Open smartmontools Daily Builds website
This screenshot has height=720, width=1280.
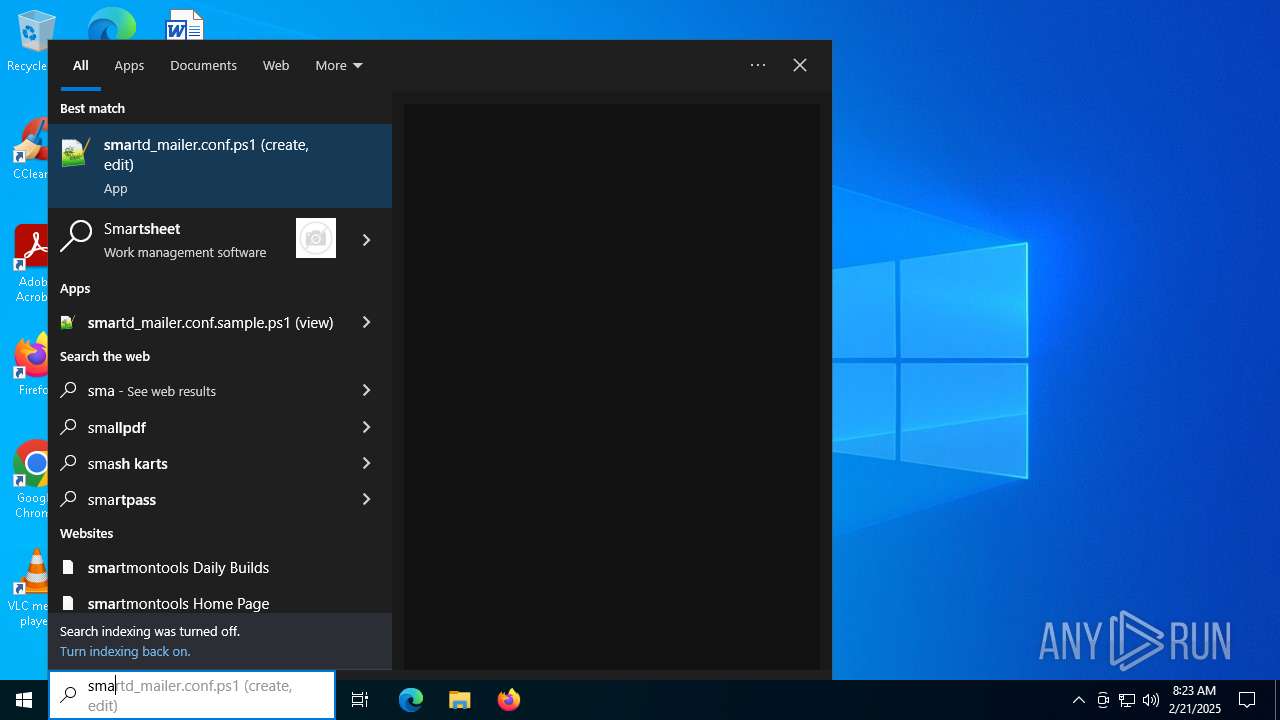tap(220, 567)
